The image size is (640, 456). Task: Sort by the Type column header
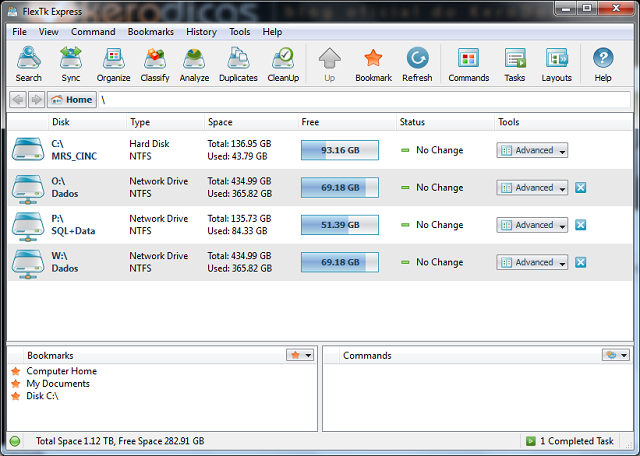coord(165,122)
